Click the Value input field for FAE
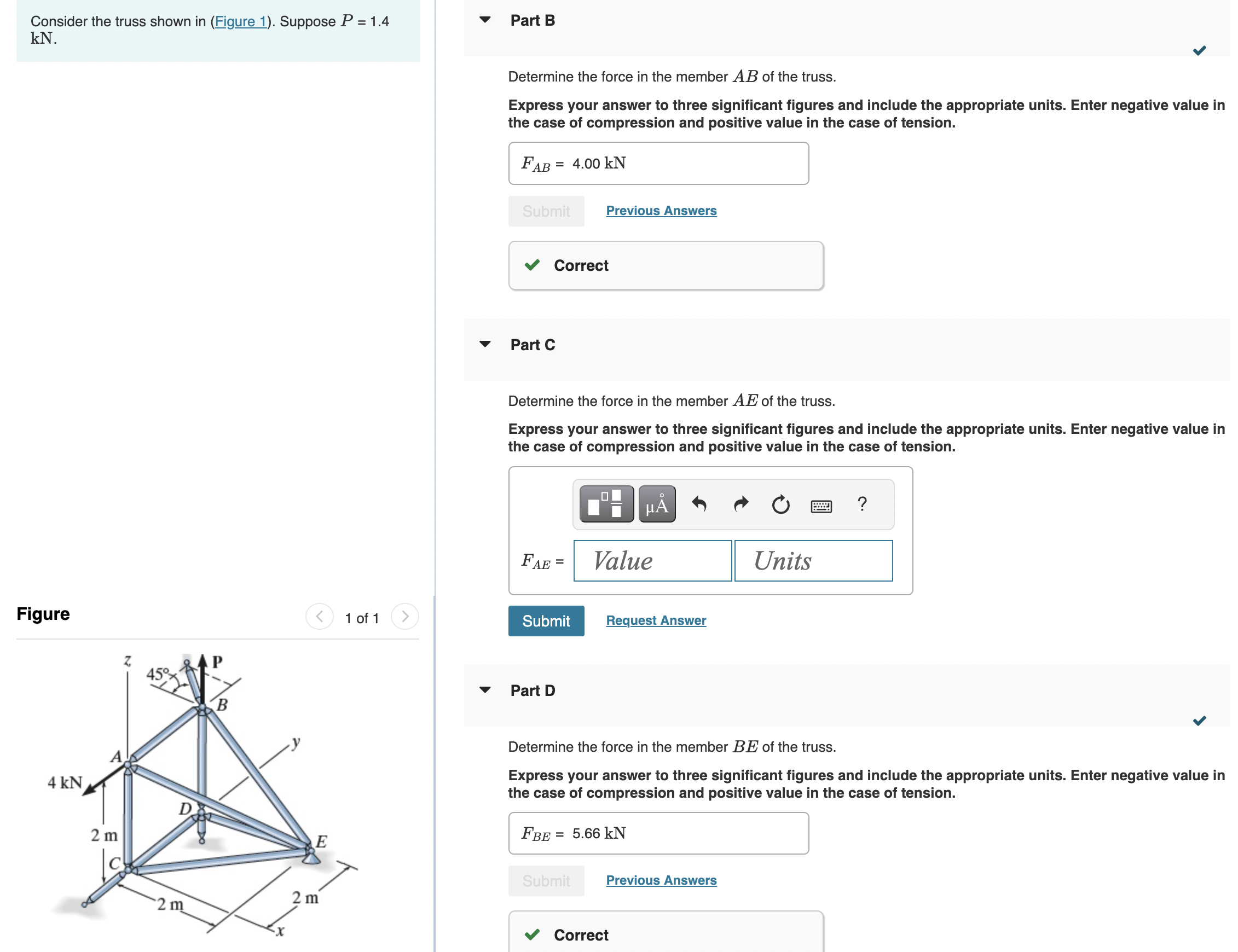Image resolution: width=1238 pixels, height=952 pixels. coord(652,560)
